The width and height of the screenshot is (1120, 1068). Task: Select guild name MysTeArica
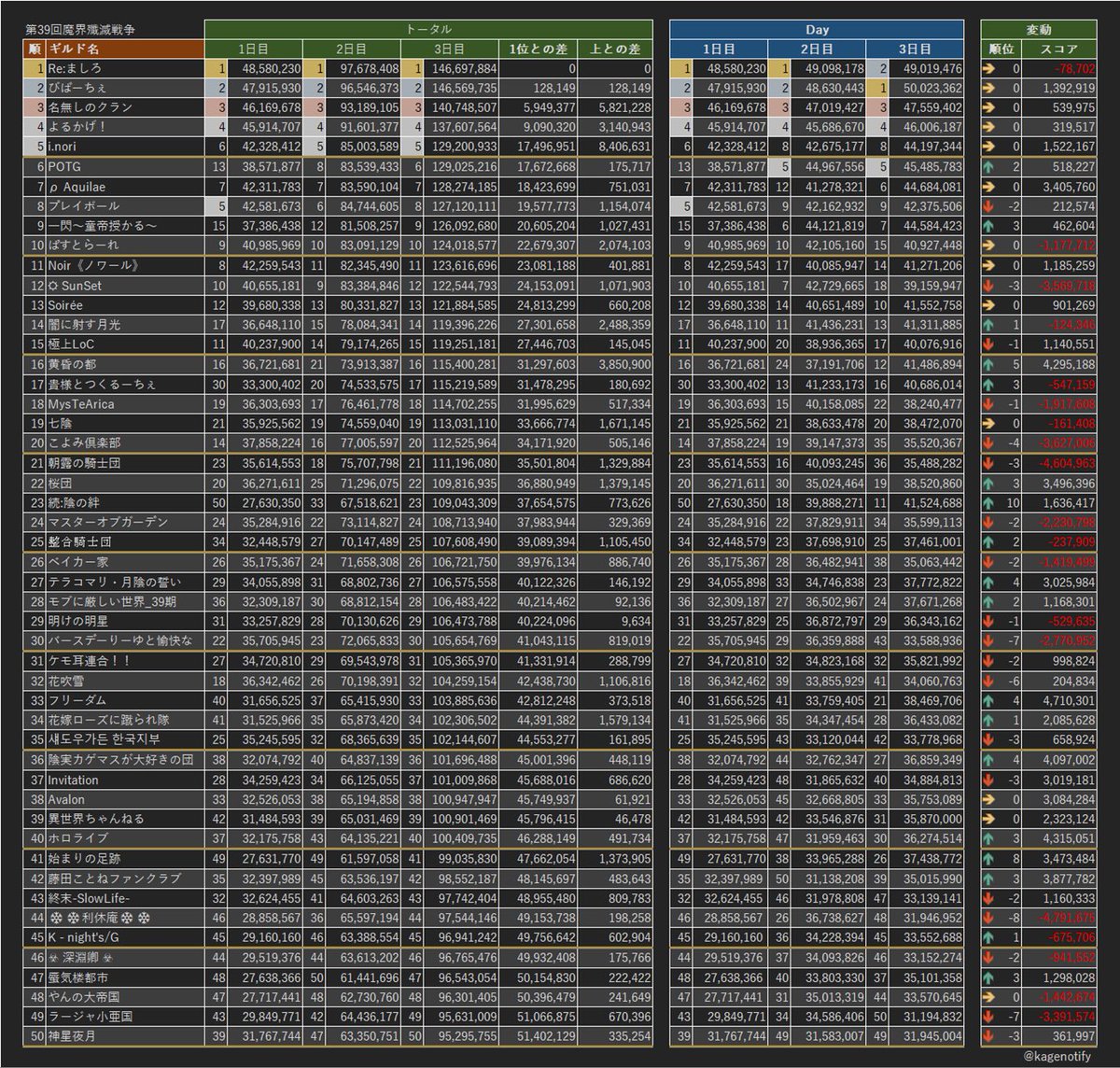tap(80, 403)
